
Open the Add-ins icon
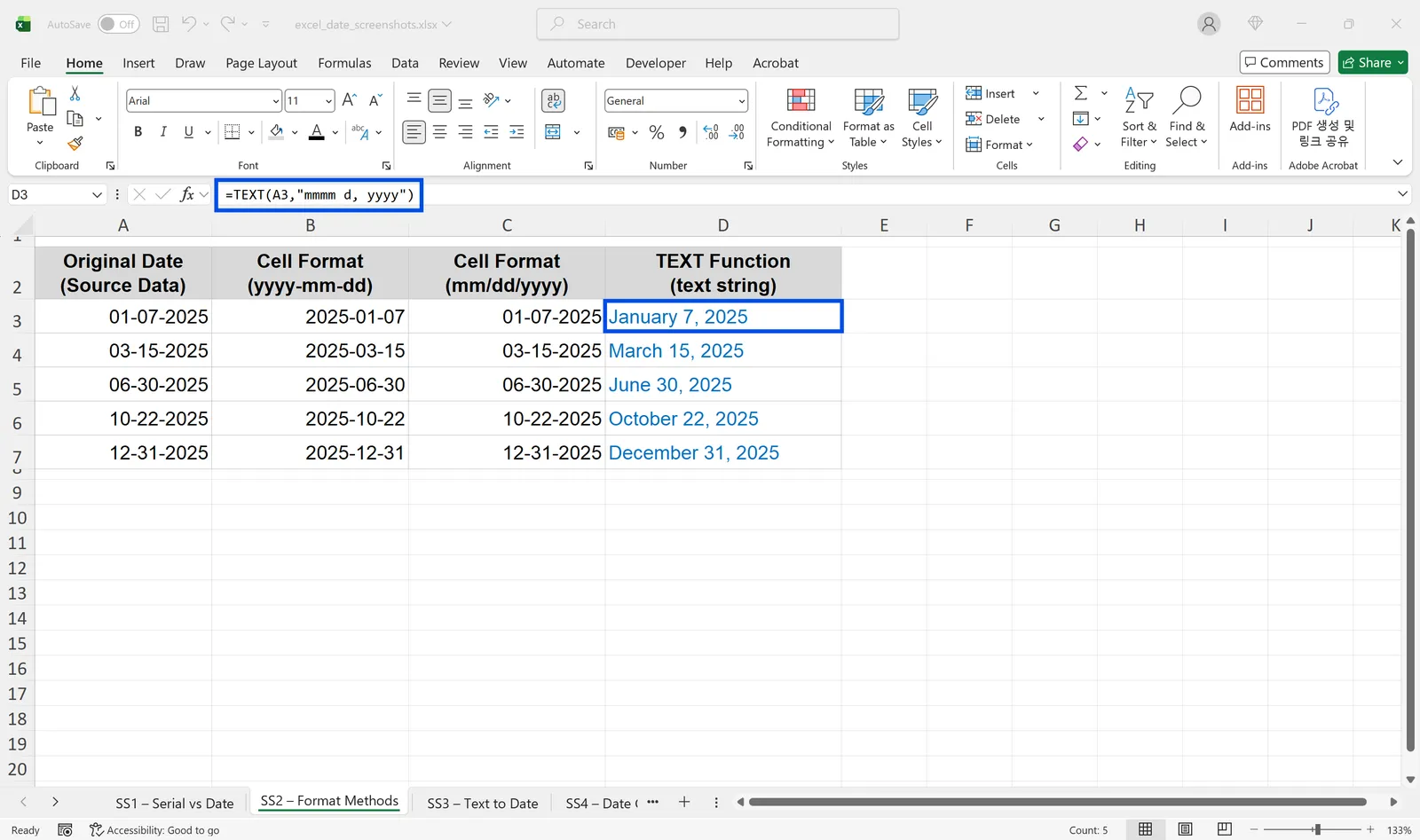click(x=1250, y=100)
